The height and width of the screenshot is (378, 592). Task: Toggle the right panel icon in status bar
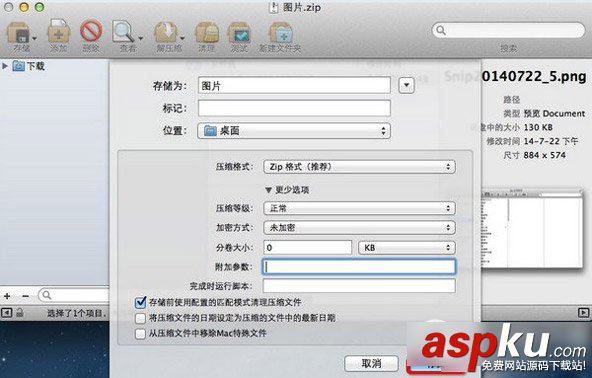[x=583, y=313]
